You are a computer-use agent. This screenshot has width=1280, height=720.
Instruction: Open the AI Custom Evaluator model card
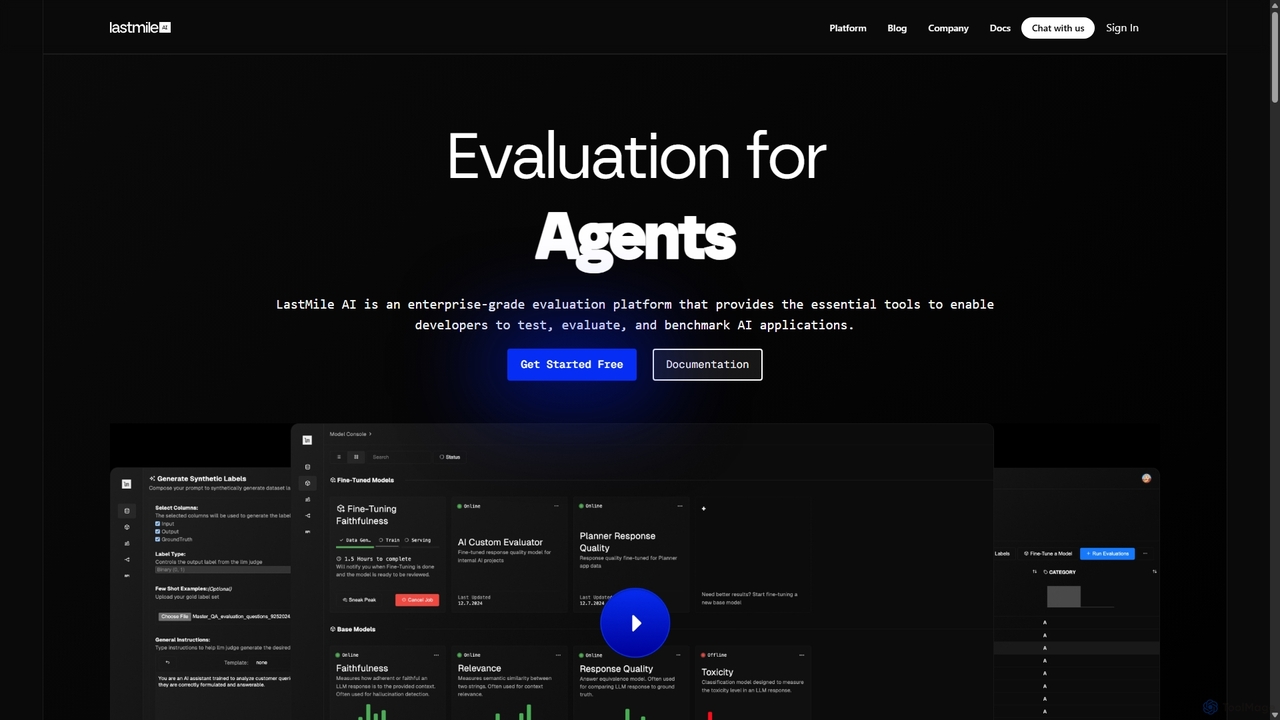click(510, 554)
